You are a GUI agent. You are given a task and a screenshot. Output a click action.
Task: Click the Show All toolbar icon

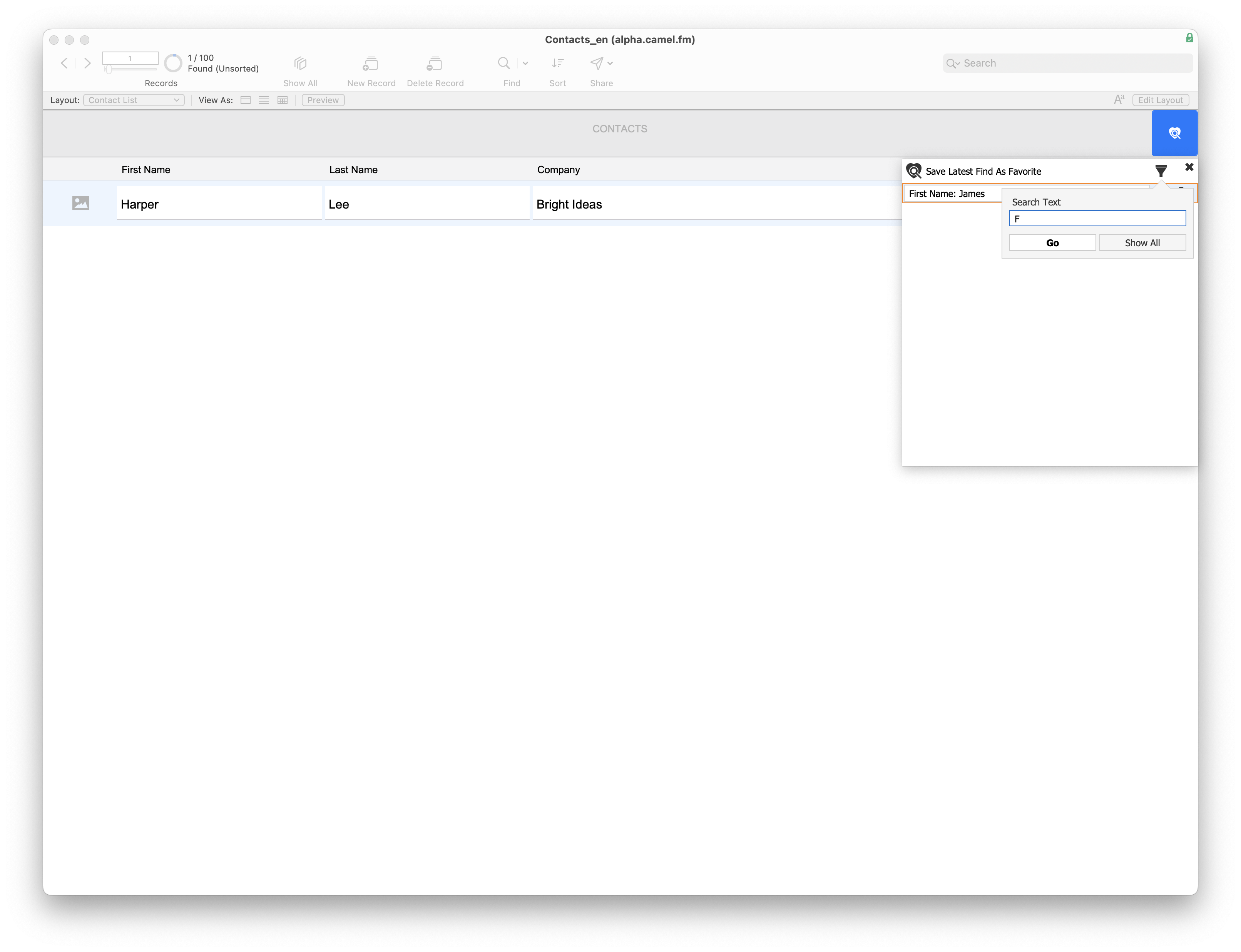click(x=301, y=63)
